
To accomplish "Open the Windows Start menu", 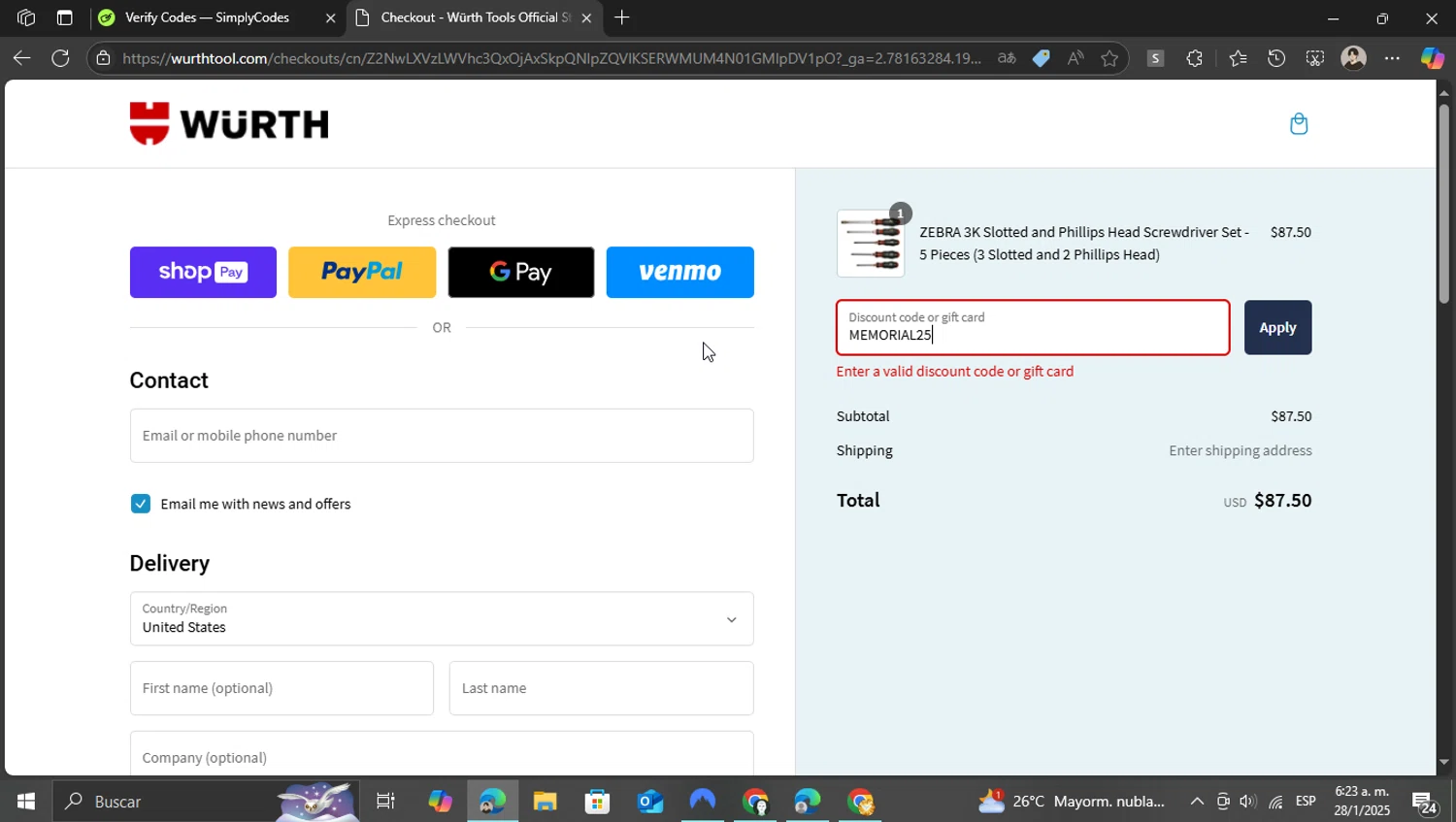I will (25, 802).
